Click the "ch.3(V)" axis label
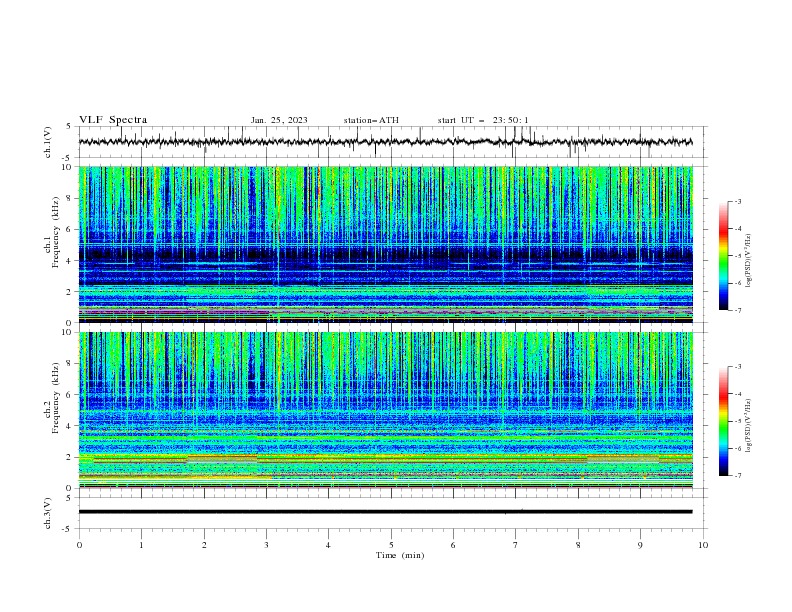 [x=48, y=513]
